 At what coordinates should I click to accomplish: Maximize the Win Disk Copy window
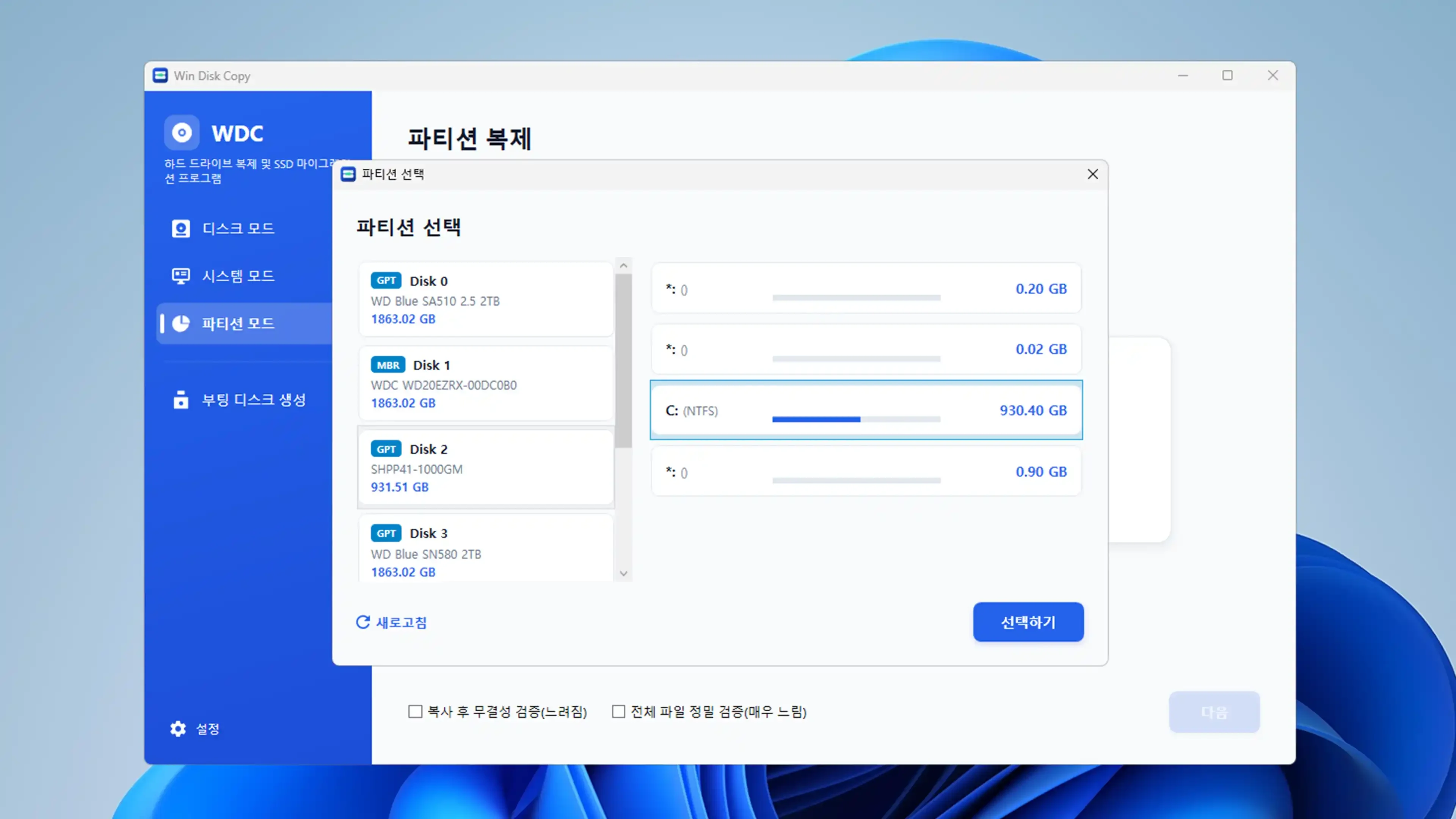[1227, 75]
